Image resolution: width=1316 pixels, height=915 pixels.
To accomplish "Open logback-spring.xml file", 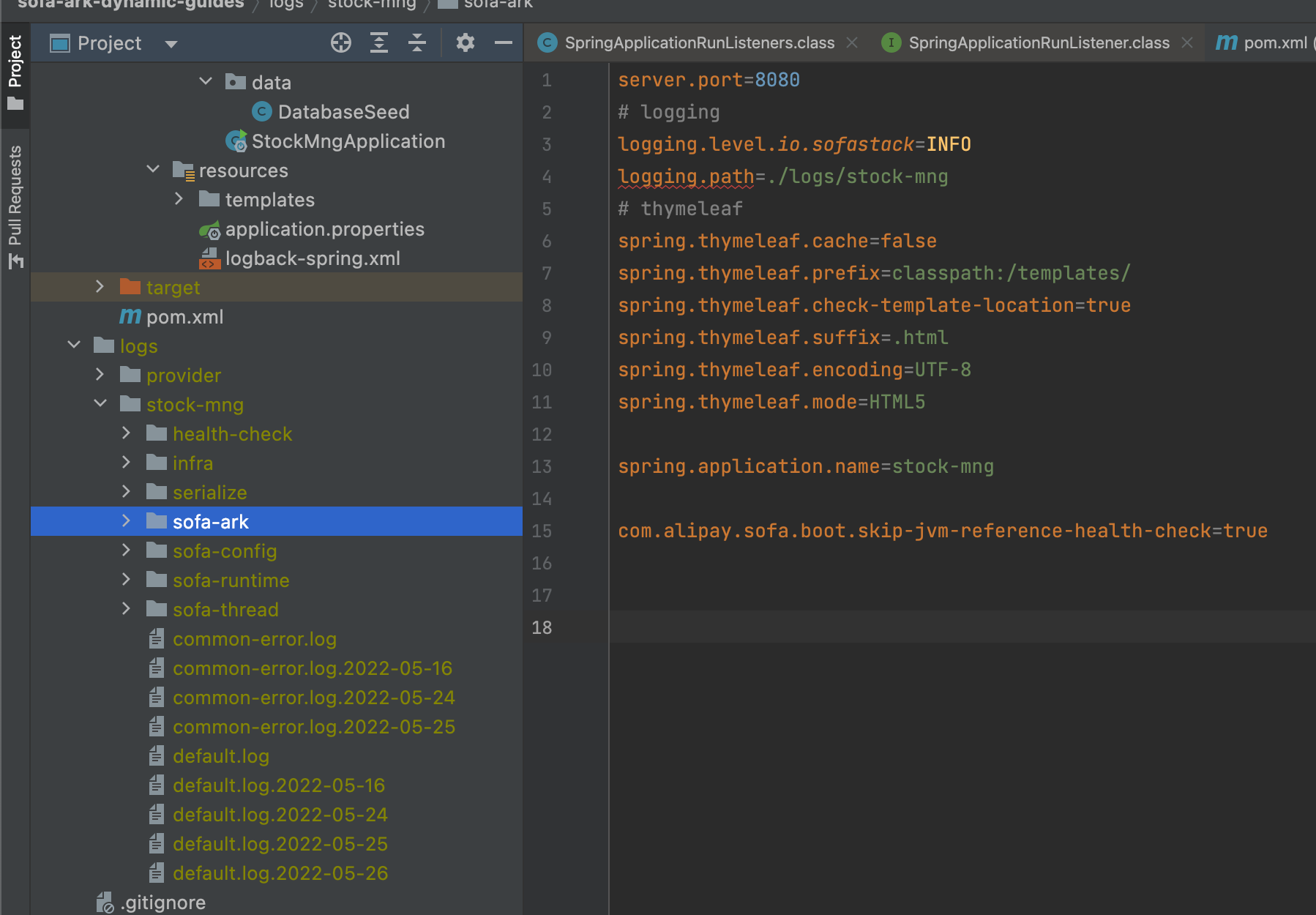I will pos(313,258).
